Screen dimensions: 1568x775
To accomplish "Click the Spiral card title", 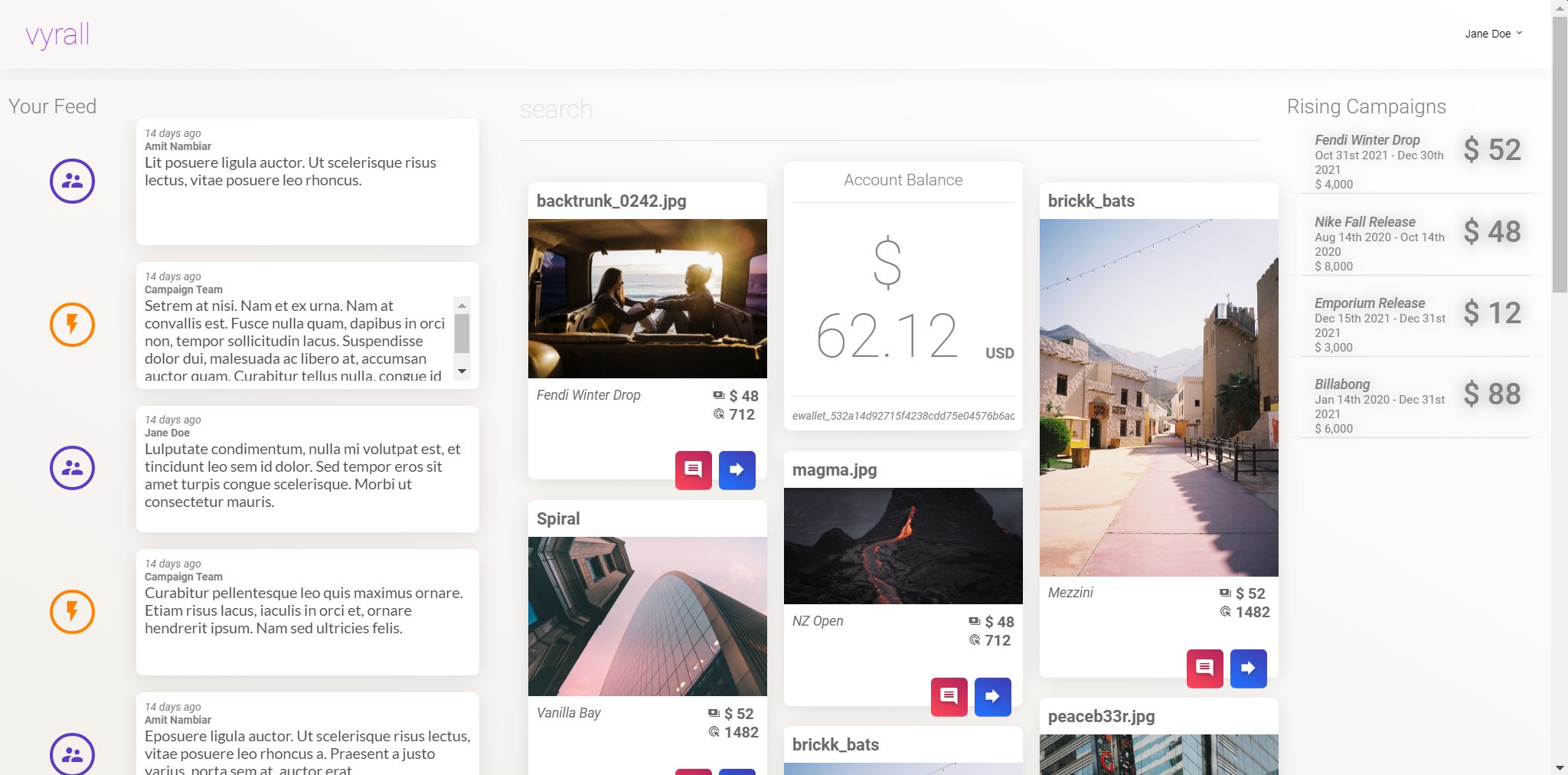I will [x=558, y=519].
